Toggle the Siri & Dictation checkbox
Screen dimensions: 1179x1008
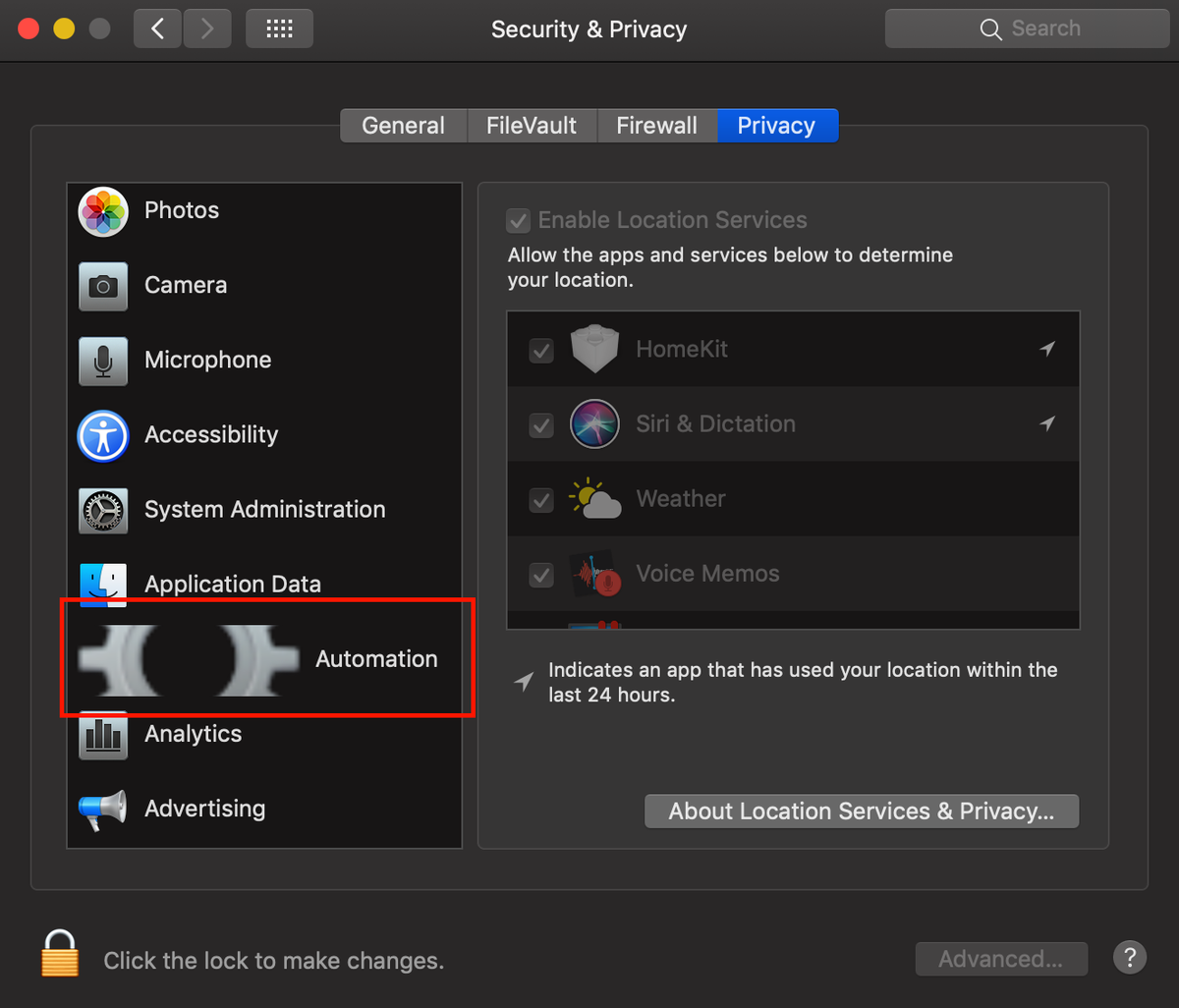541,424
